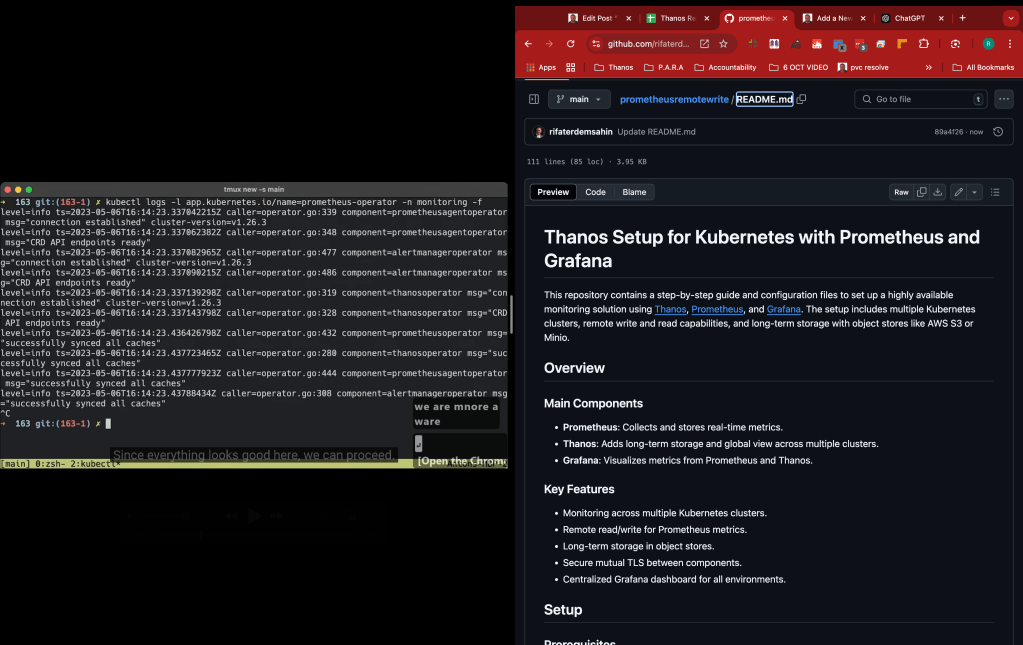Show more bookmarks with the chevron
1023x645 pixels.
pos(928,67)
